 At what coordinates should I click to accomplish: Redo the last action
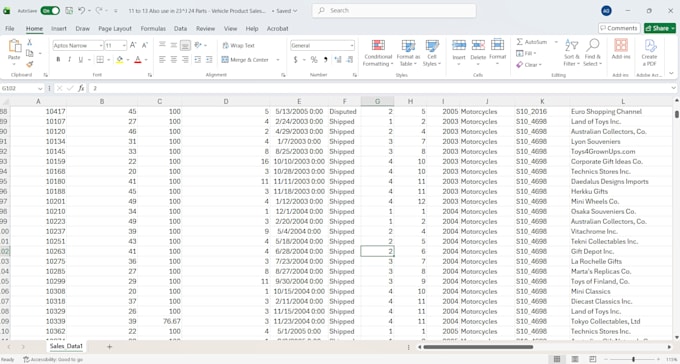(x=99, y=10)
